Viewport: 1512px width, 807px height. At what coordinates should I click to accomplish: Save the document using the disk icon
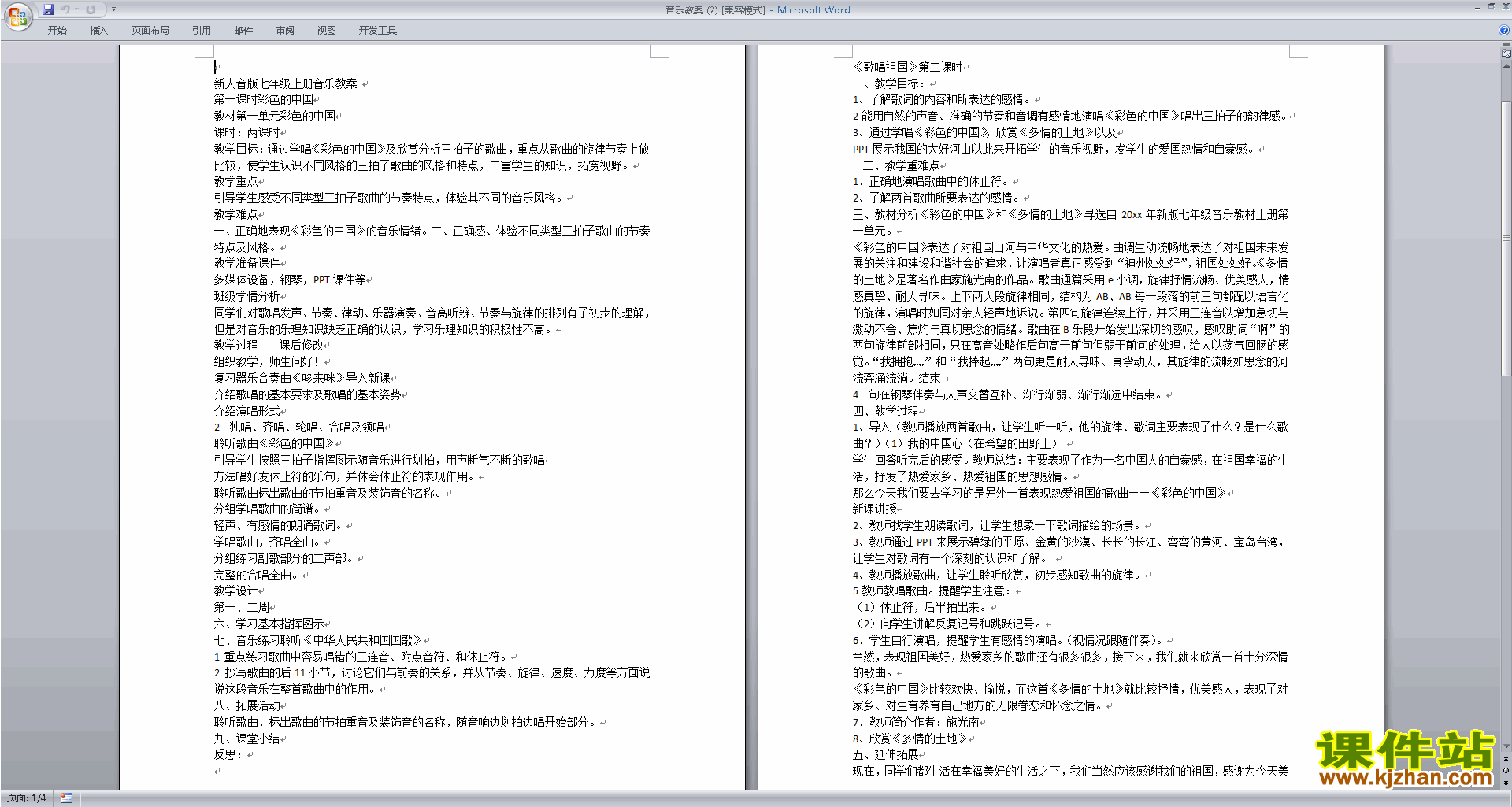(x=48, y=9)
